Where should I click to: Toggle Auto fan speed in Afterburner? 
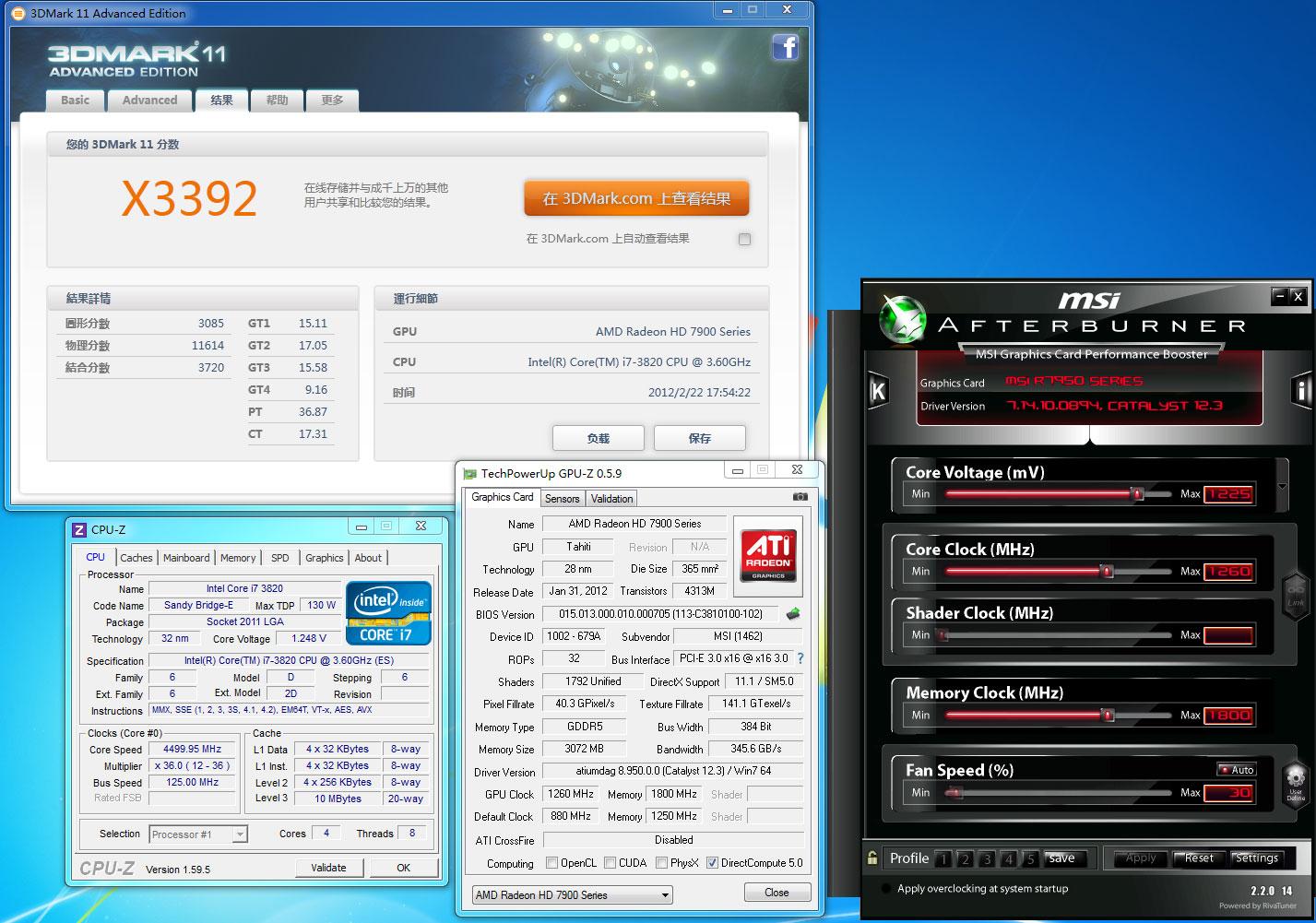1236,769
